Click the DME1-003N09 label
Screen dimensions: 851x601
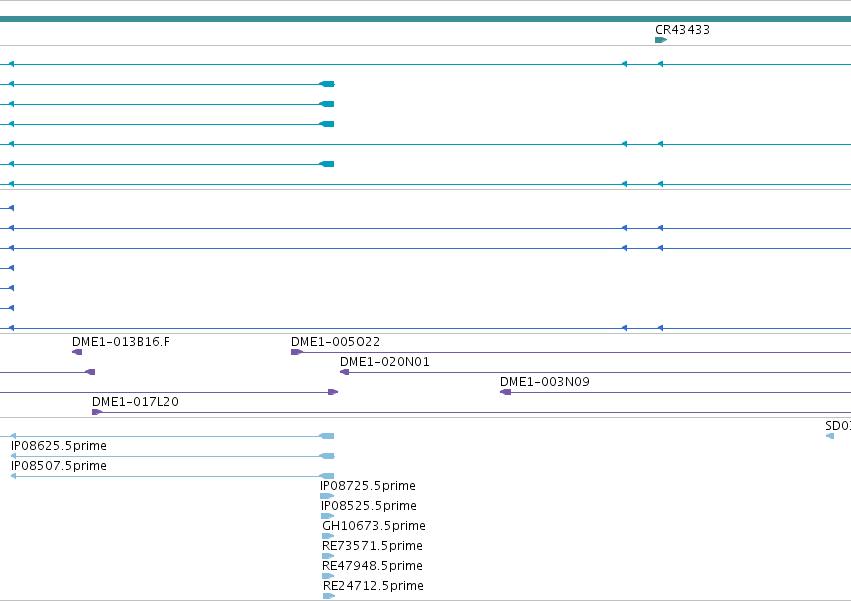click(x=545, y=382)
